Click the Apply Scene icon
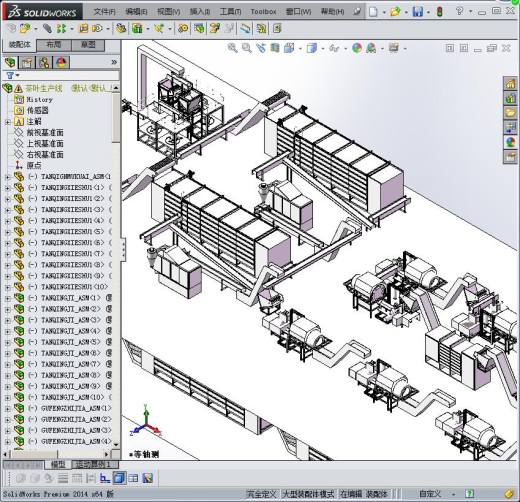This screenshot has width=520, height=502. (371, 48)
